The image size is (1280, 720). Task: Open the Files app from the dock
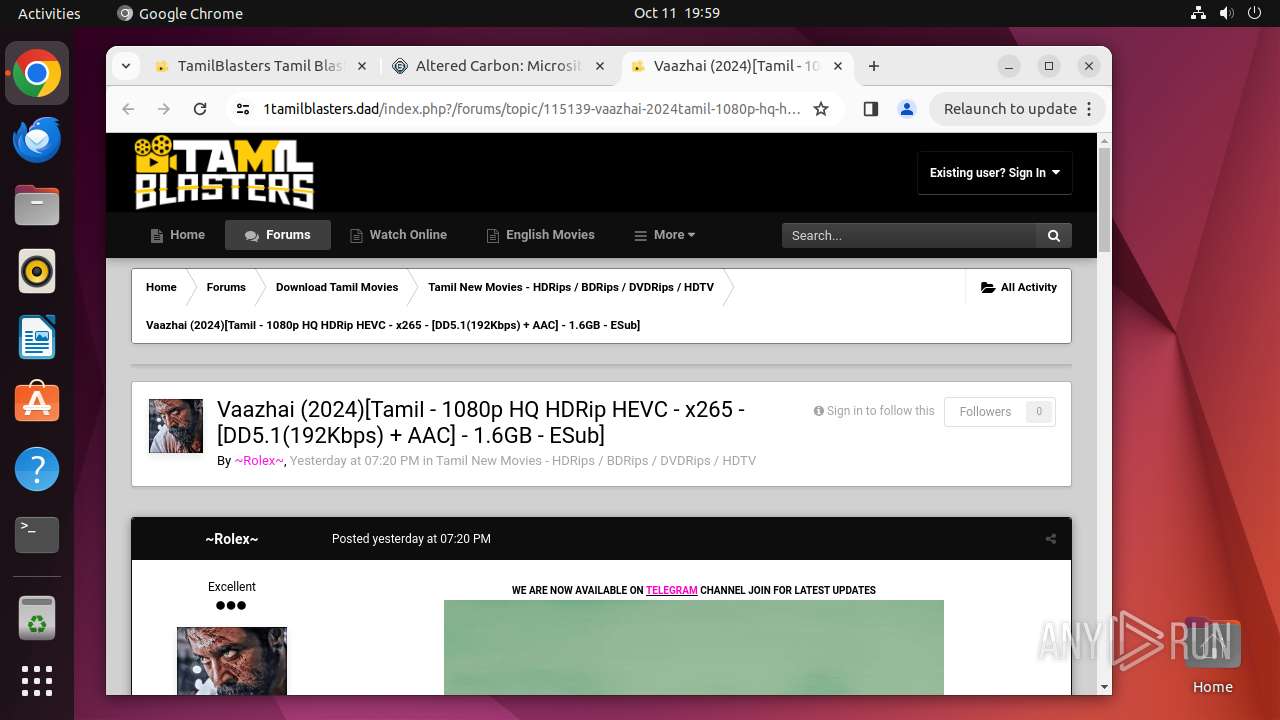pyautogui.click(x=37, y=206)
